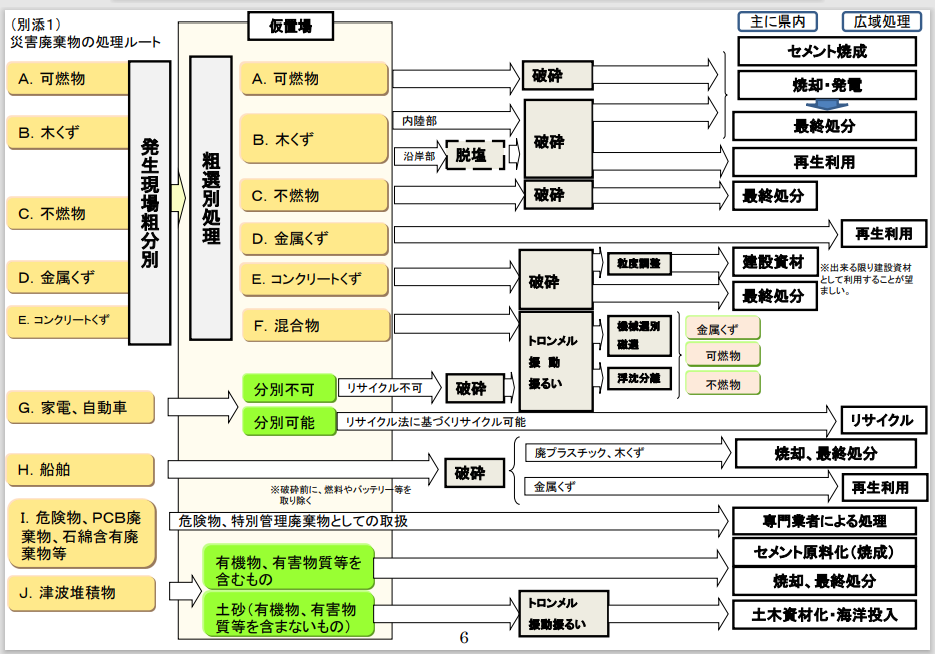Viewport: 935px width, 654px height.
Task: Select the 主に県内 legend box
Action: pos(778,21)
